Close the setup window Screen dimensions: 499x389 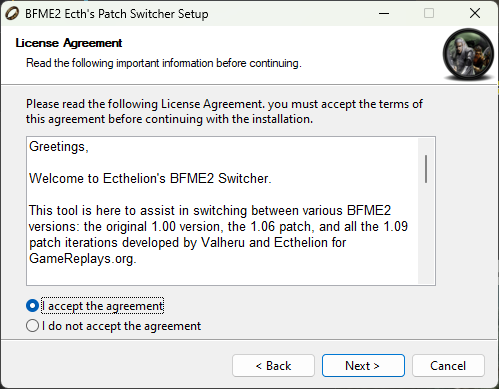[475, 14]
